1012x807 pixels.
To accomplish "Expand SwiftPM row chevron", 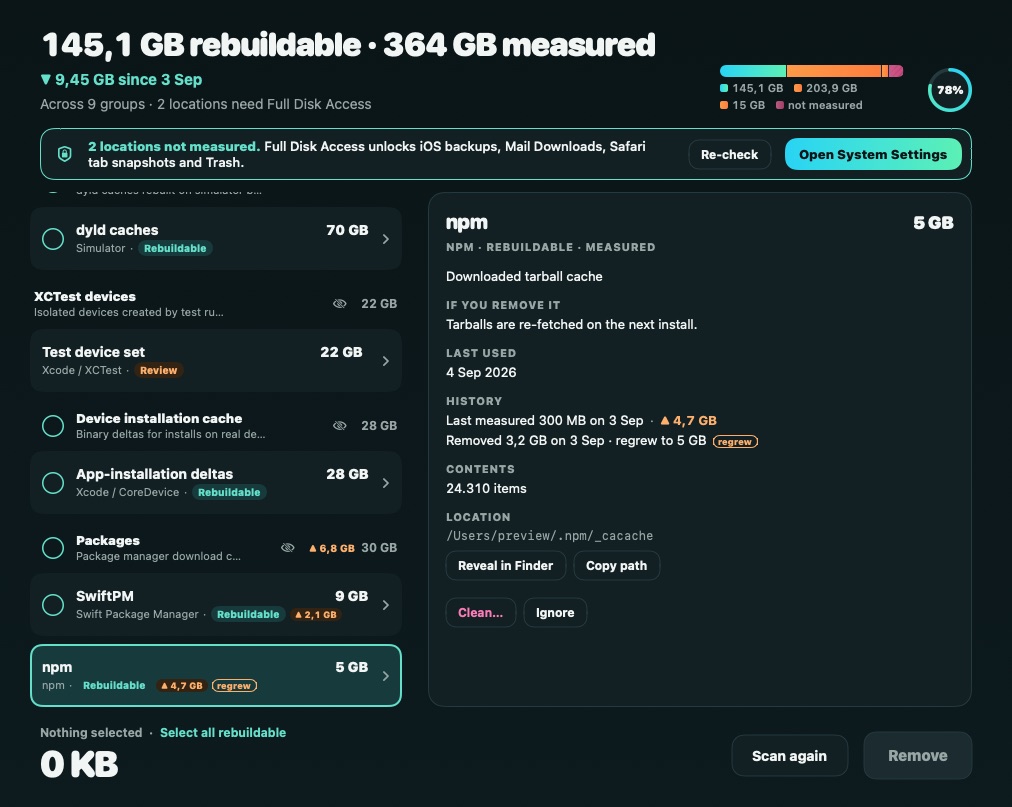I will pos(385,605).
